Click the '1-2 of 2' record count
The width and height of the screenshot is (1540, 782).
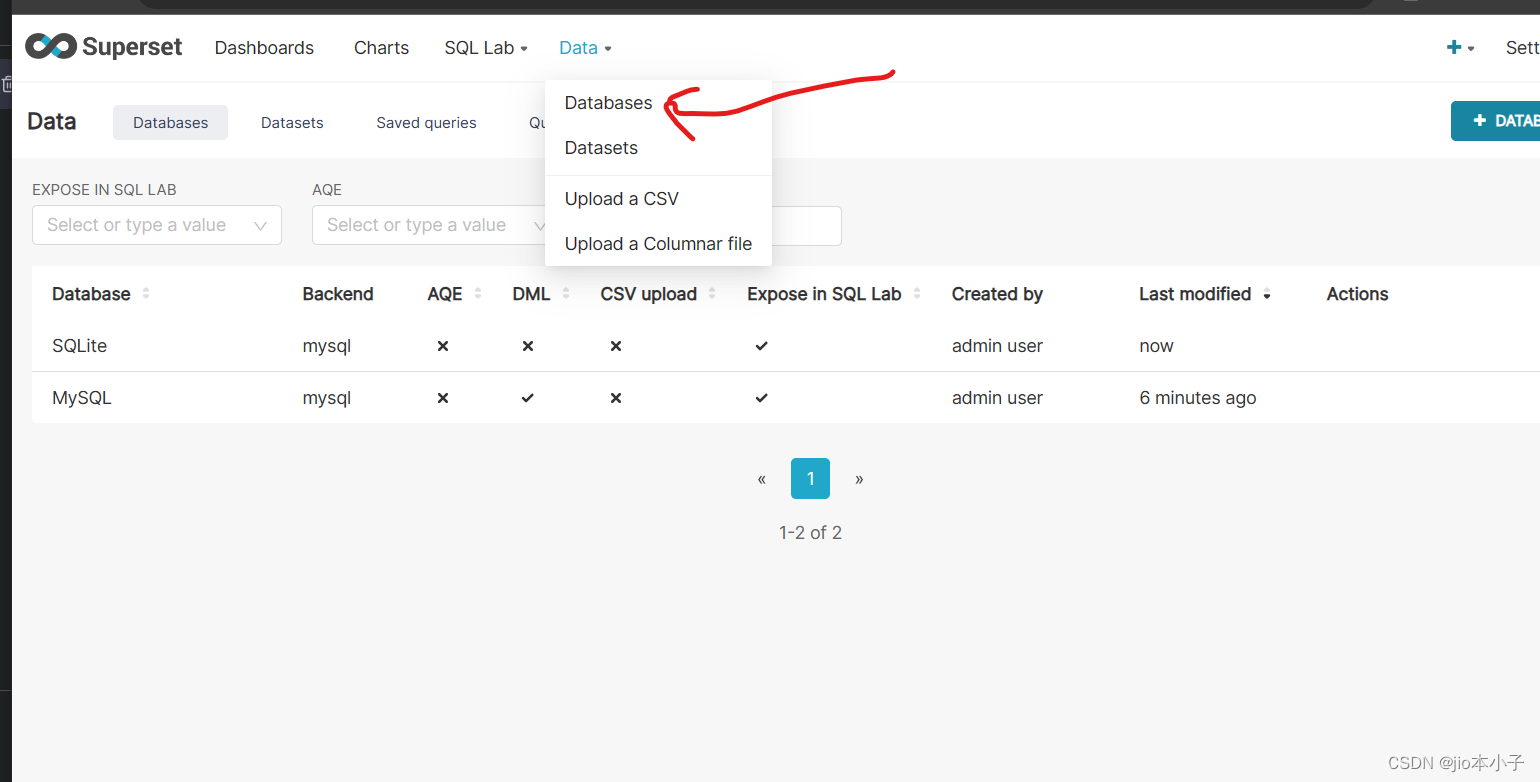810,533
